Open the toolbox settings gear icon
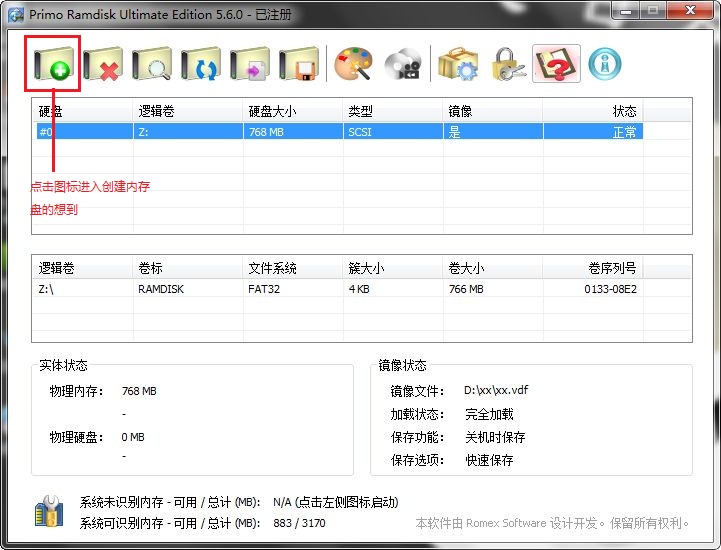 tap(458, 63)
